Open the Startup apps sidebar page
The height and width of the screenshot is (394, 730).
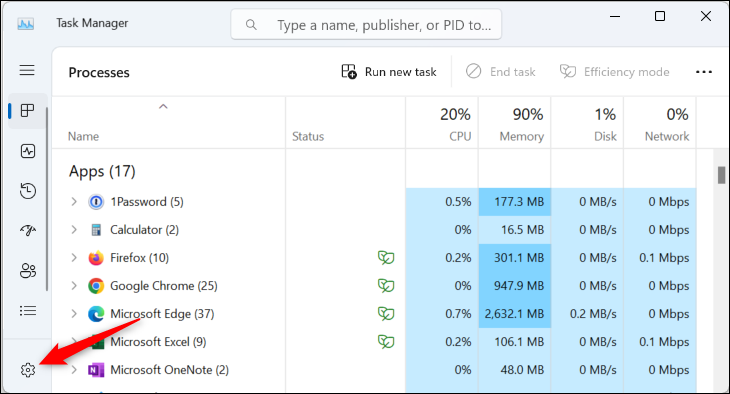click(x=28, y=231)
